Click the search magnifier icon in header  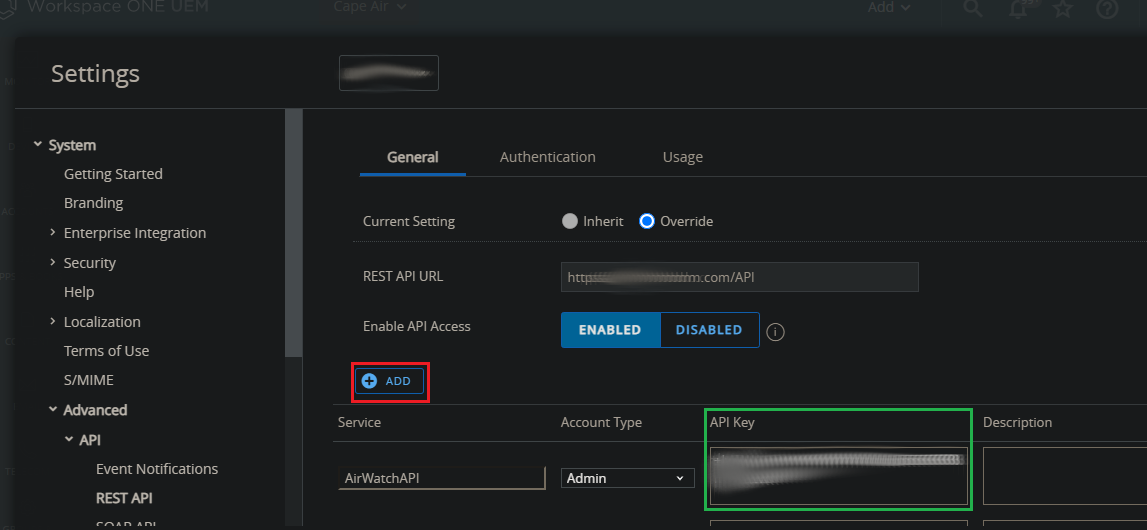tap(972, 8)
